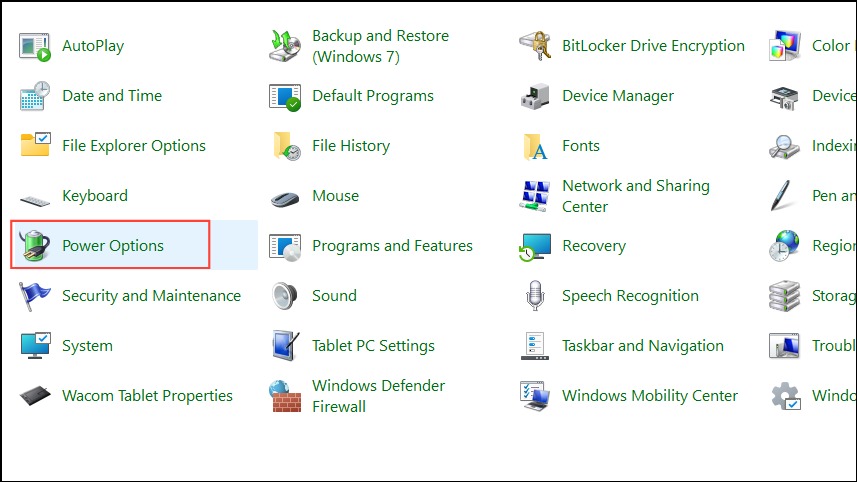Open Programs and Features
Image resolution: width=857 pixels, height=482 pixels.
tap(392, 246)
